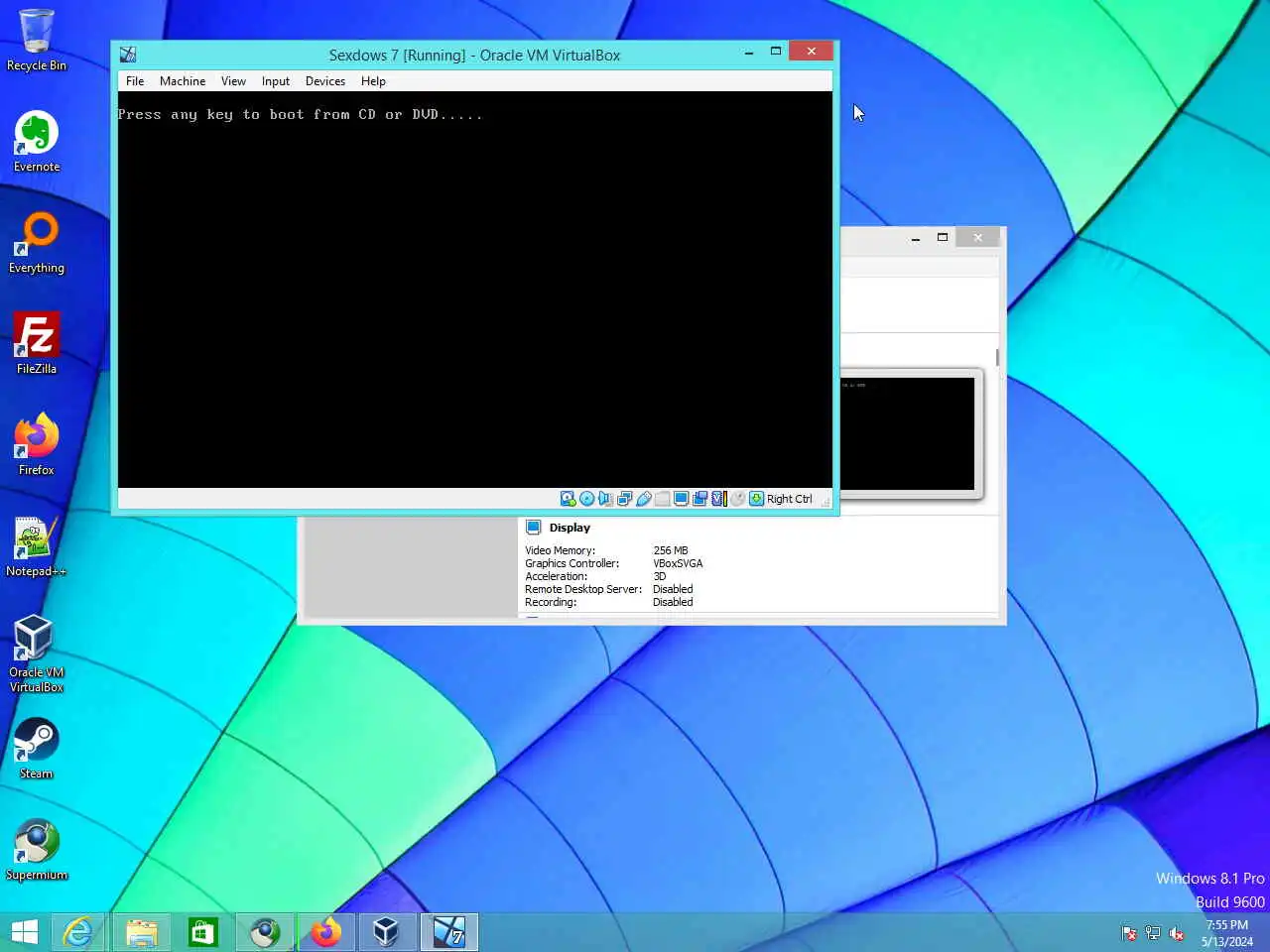Switch to VirtualBox Manager taskbar button
1270x952 pixels.
(387, 932)
